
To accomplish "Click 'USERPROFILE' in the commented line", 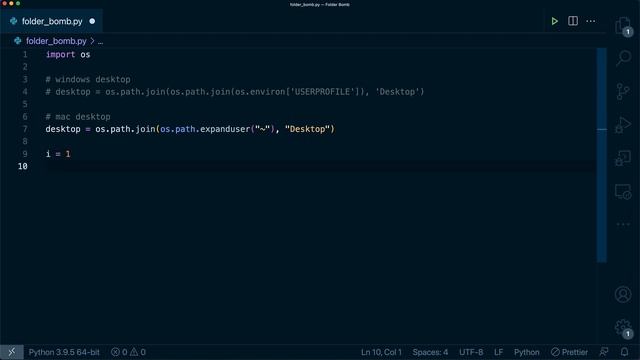I will click(322, 91).
